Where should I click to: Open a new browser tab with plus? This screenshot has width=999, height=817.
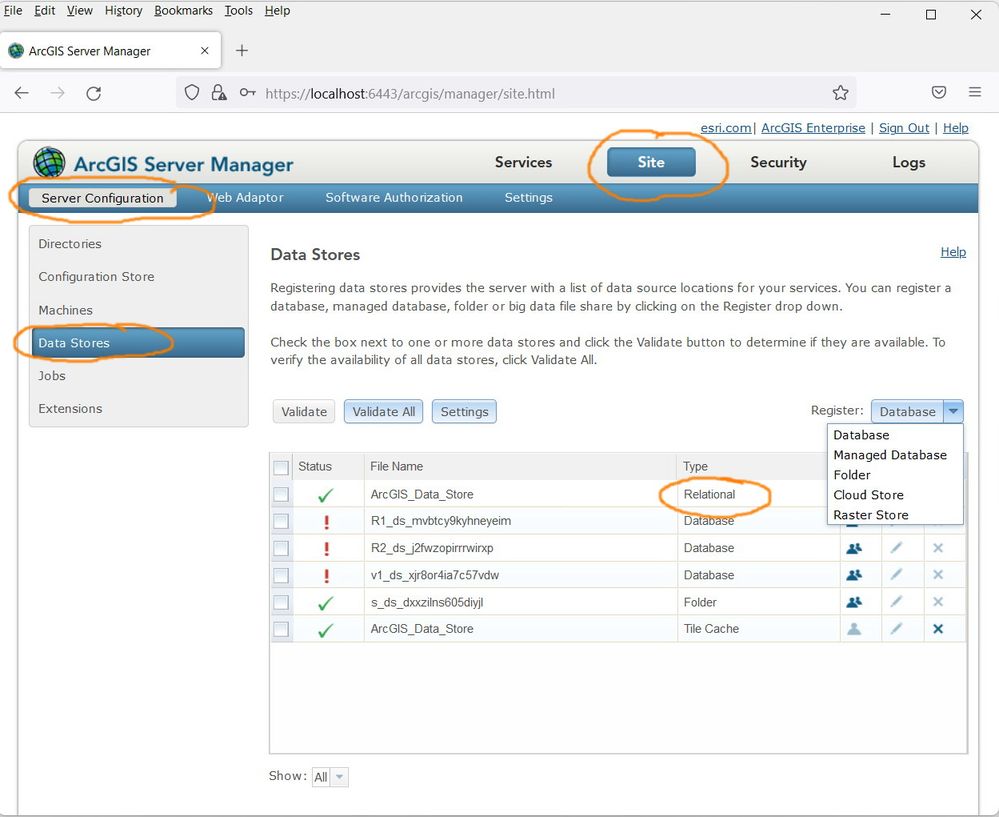tap(241, 50)
